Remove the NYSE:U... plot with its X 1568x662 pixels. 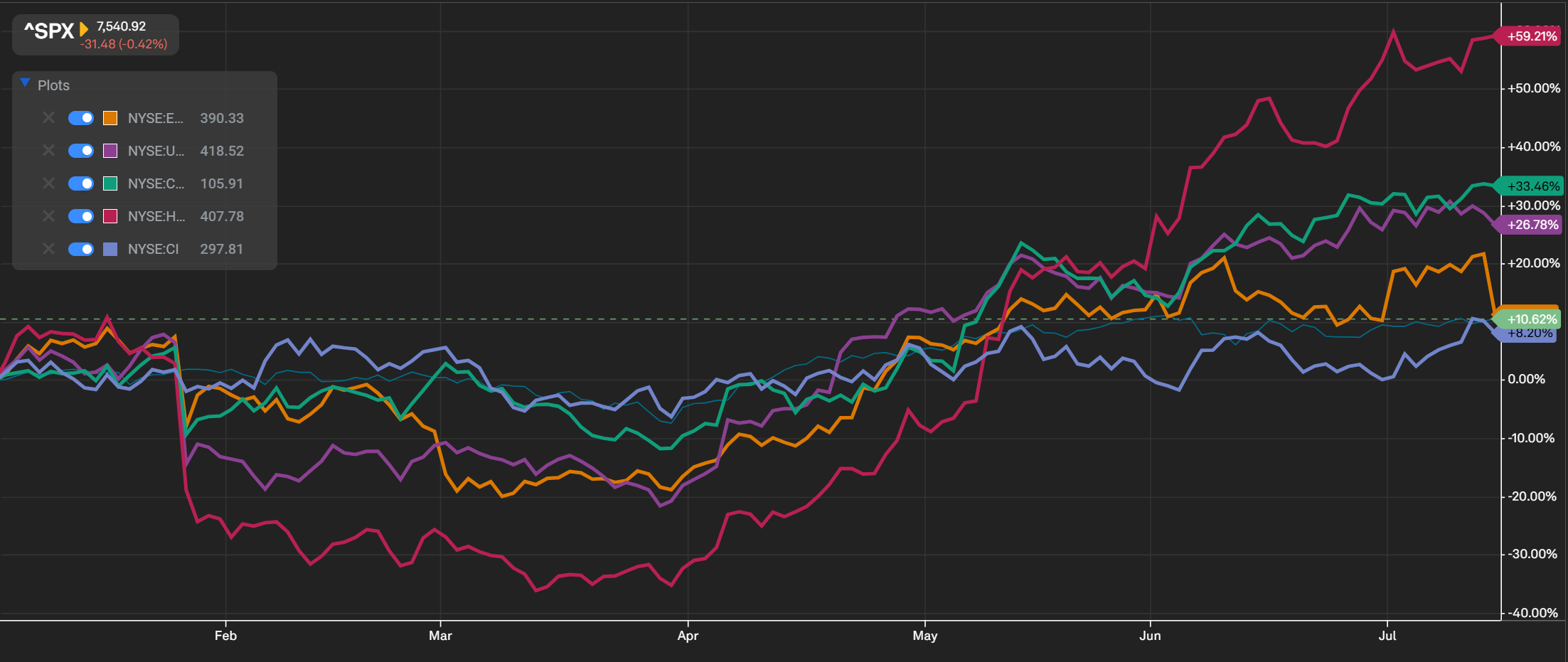pyautogui.click(x=48, y=150)
